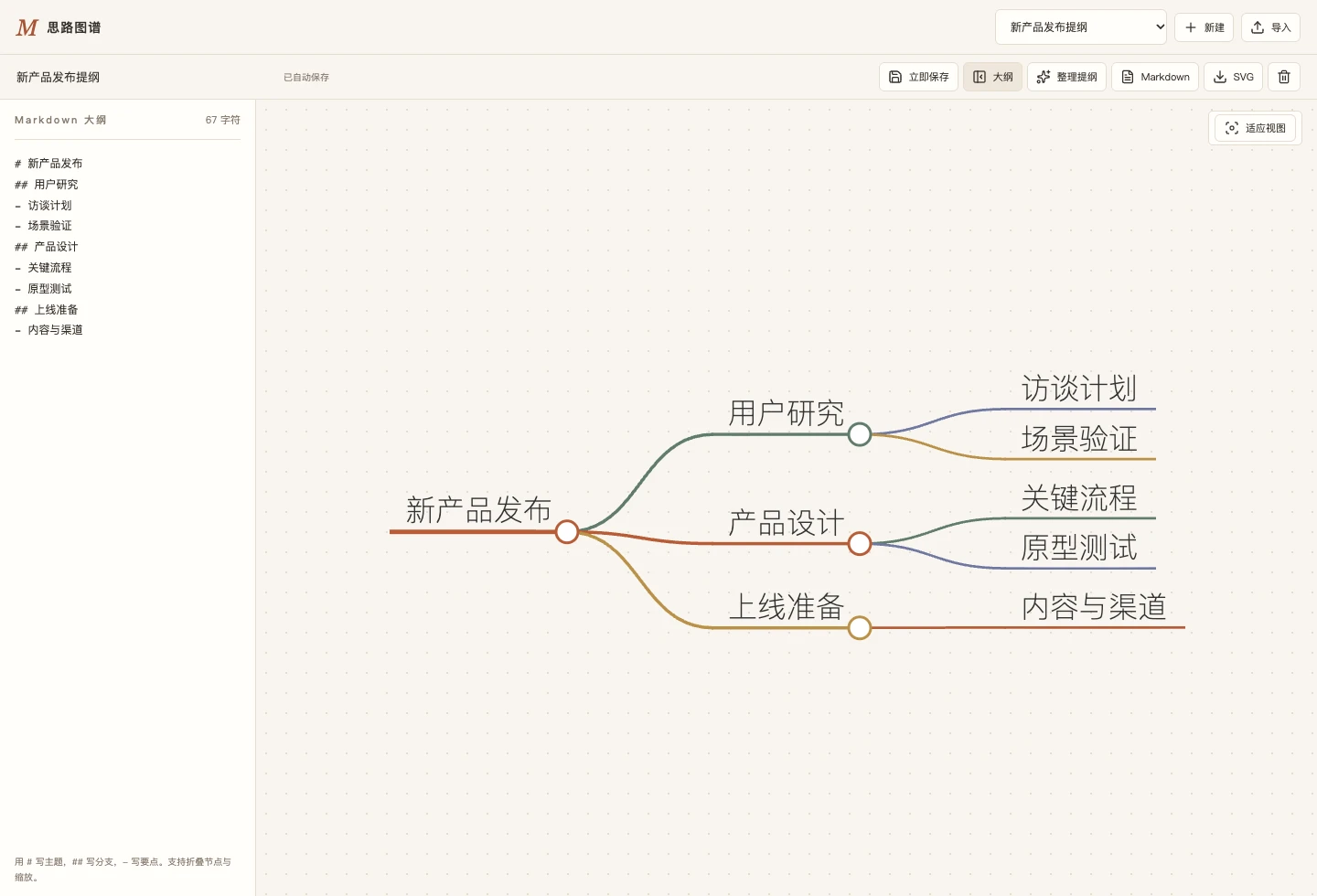Click the 新产品发布 root node label
The height and width of the screenshot is (896, 1317).
478,510
